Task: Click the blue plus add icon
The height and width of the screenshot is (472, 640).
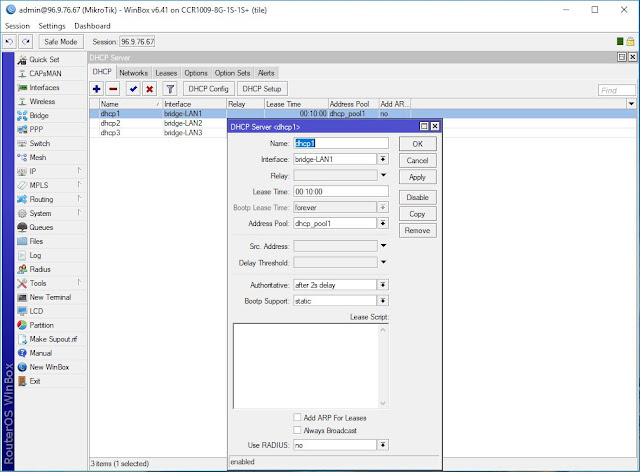Action: 97,89
